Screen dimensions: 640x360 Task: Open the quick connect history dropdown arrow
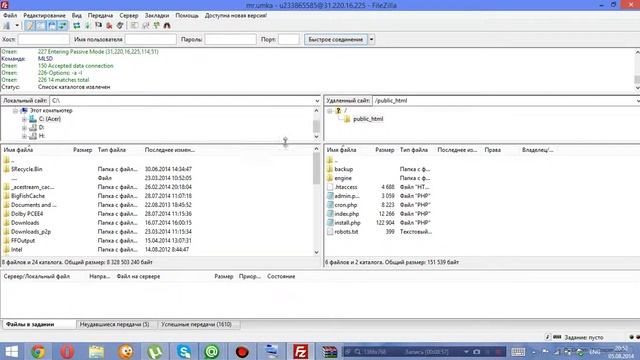(371, 40)
